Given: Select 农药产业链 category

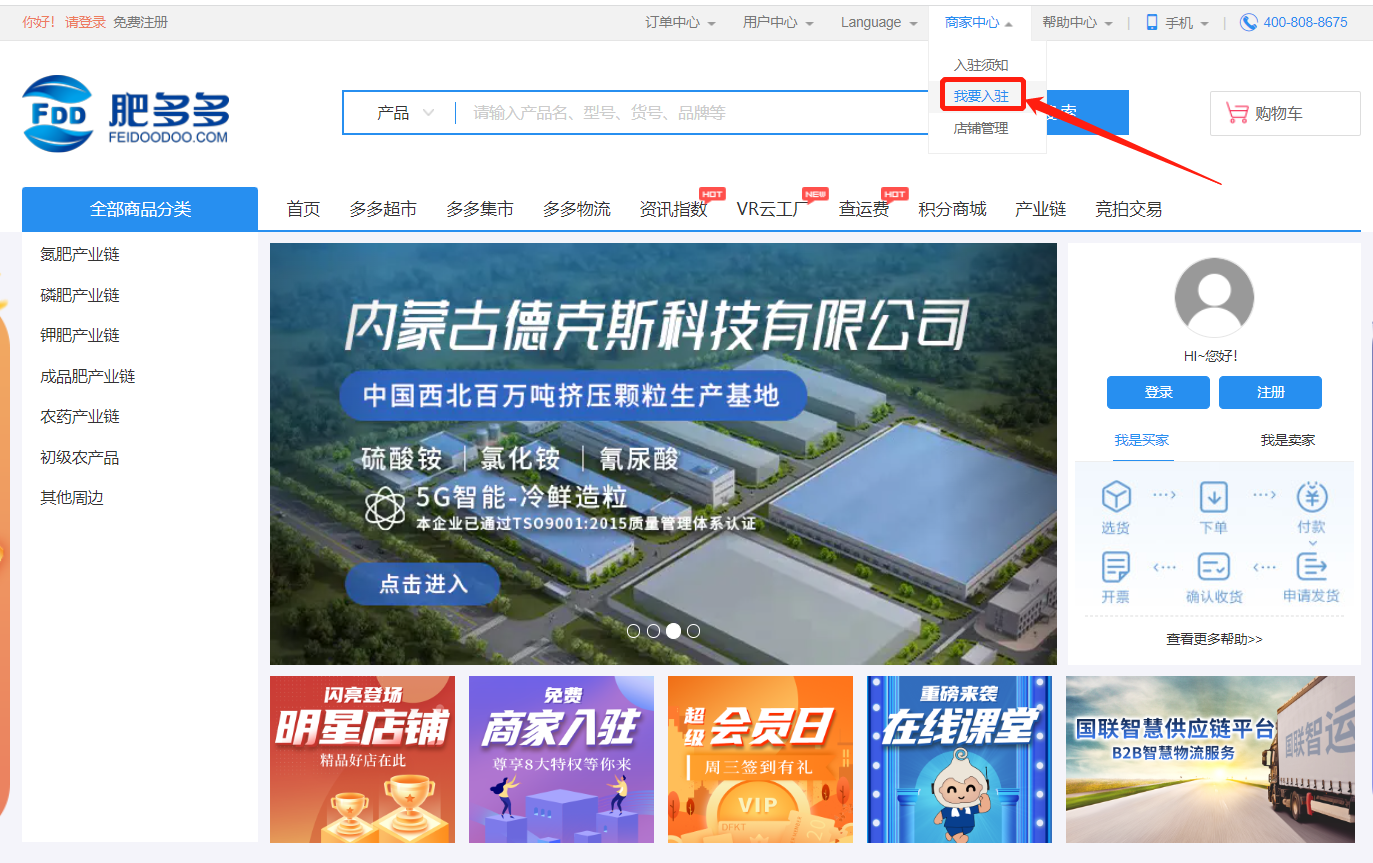Looking at the screenshot, I should tap(80, 416).
